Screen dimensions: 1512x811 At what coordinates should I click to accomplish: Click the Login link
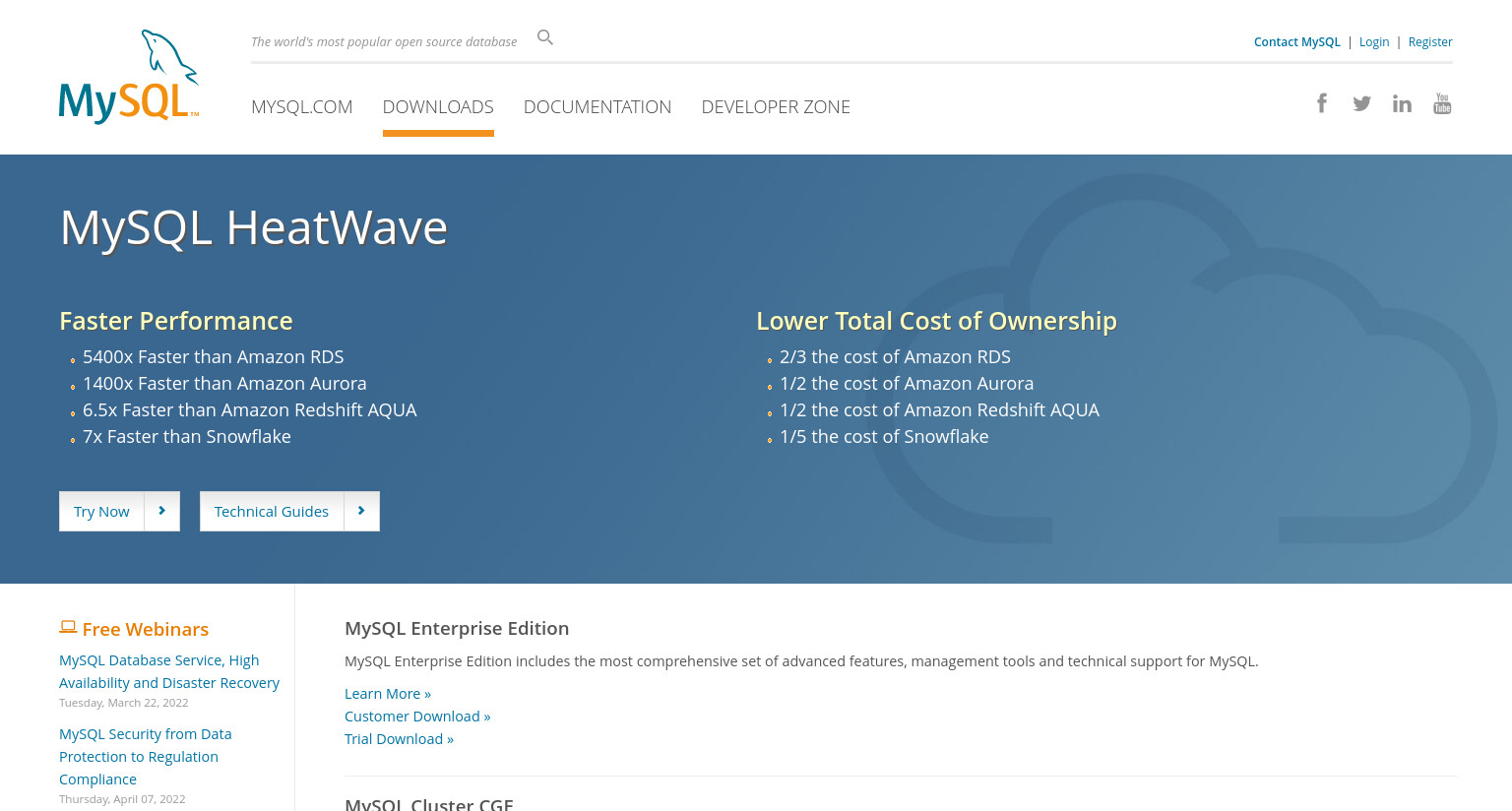point(1374,41)
